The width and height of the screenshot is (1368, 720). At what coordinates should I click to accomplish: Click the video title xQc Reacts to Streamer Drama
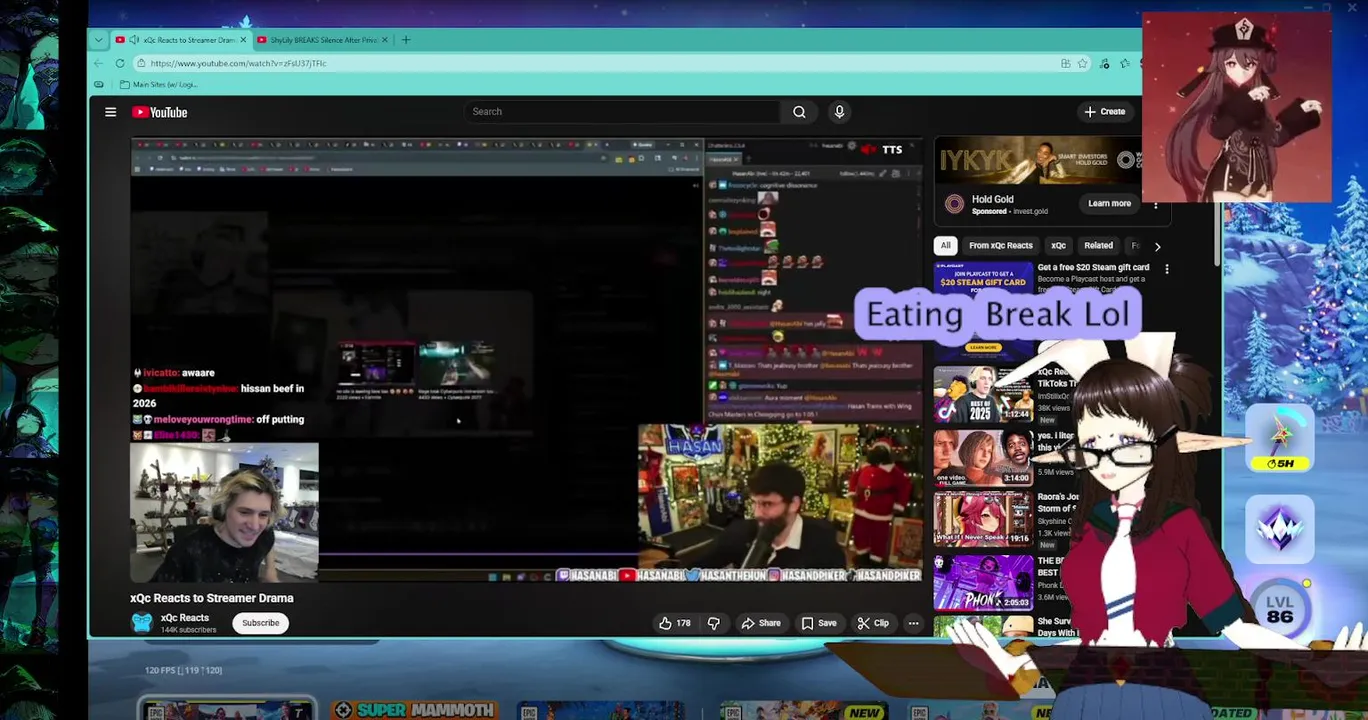coord(212,598)
